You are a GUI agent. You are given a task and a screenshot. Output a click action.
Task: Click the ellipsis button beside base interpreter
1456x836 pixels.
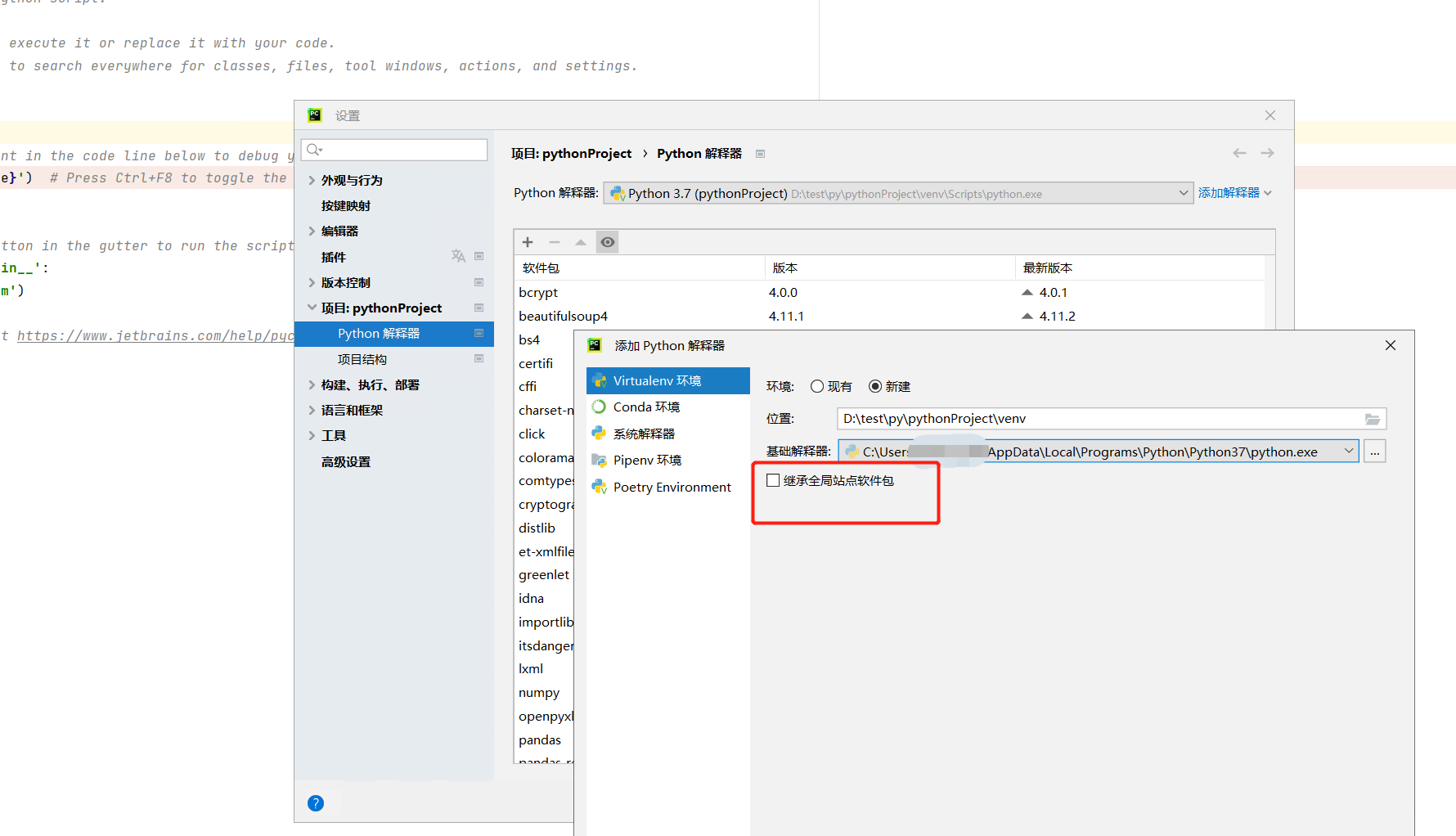[1375, 452]
